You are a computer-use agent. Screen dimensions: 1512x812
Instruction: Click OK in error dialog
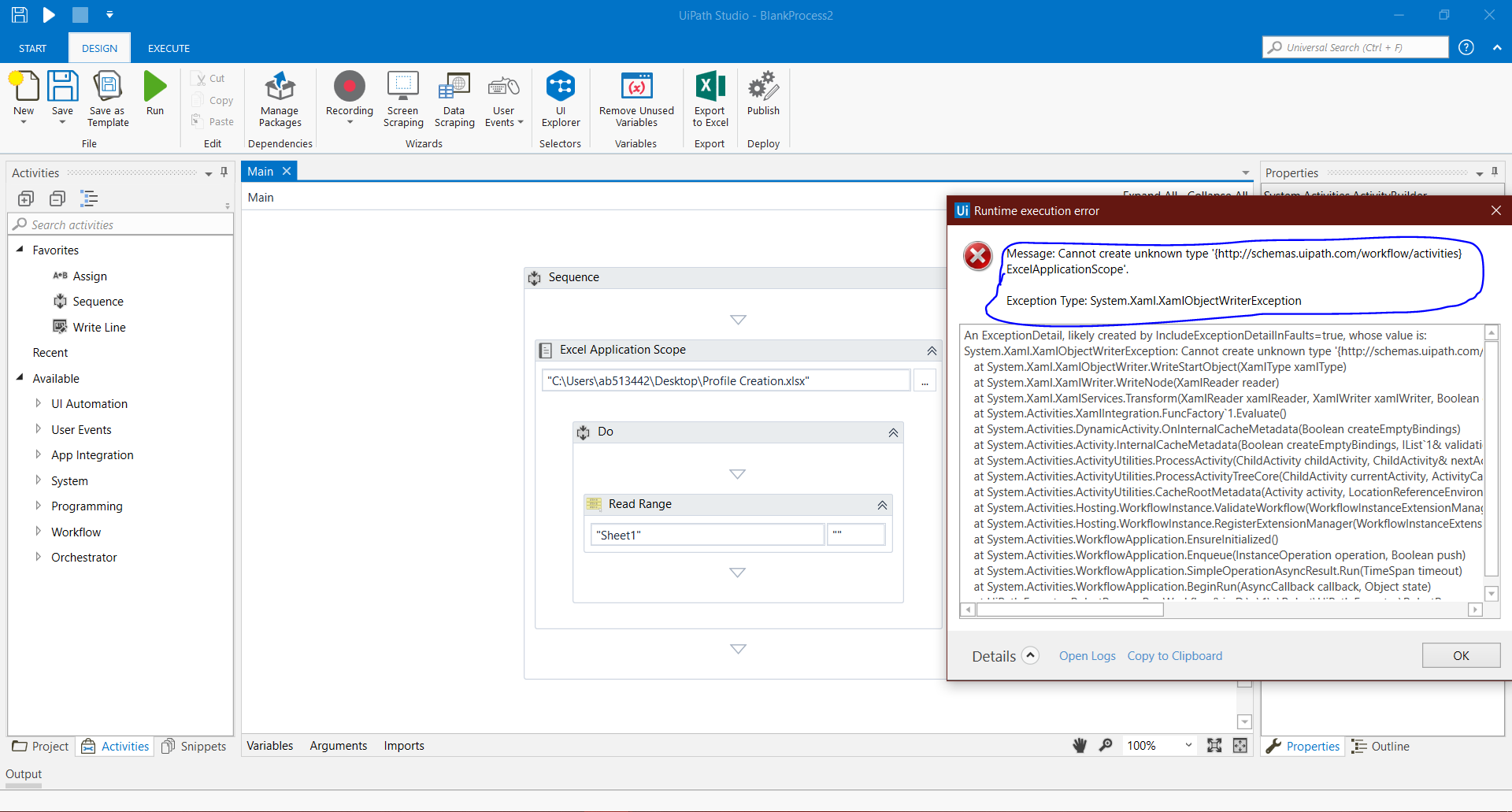1461,655
